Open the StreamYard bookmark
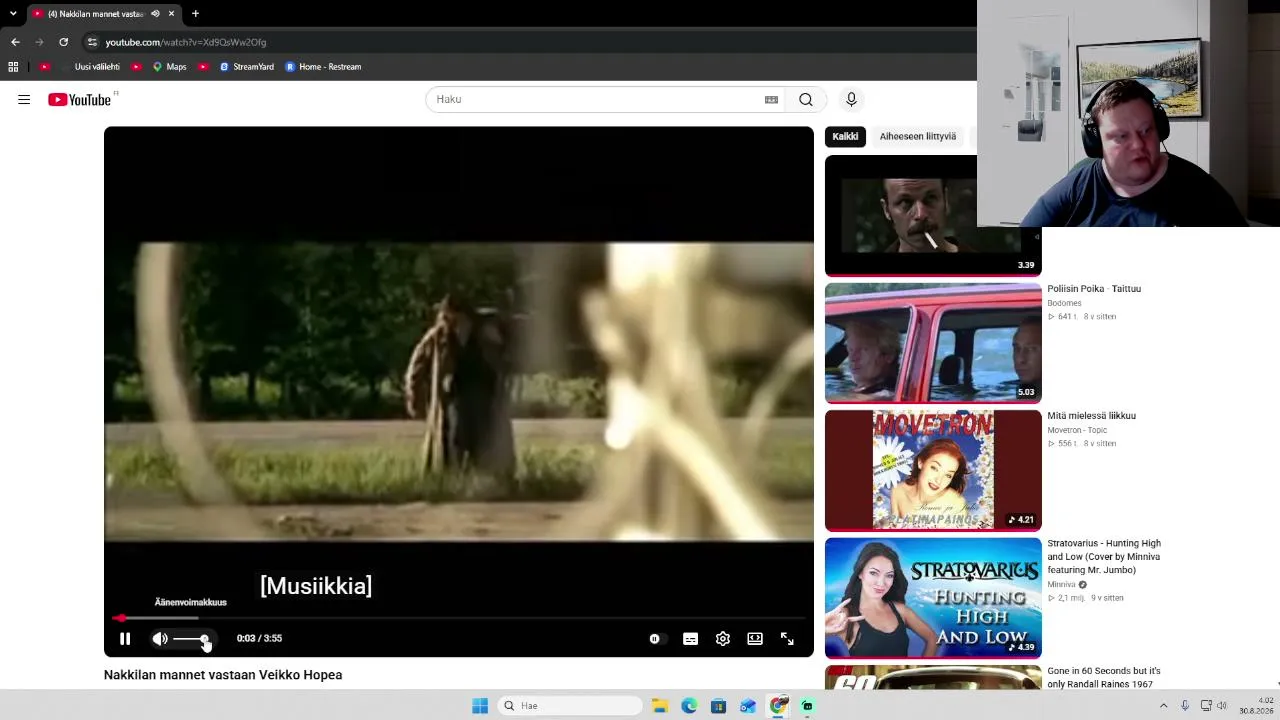1280x720 pixels. (x=246, y=67)
